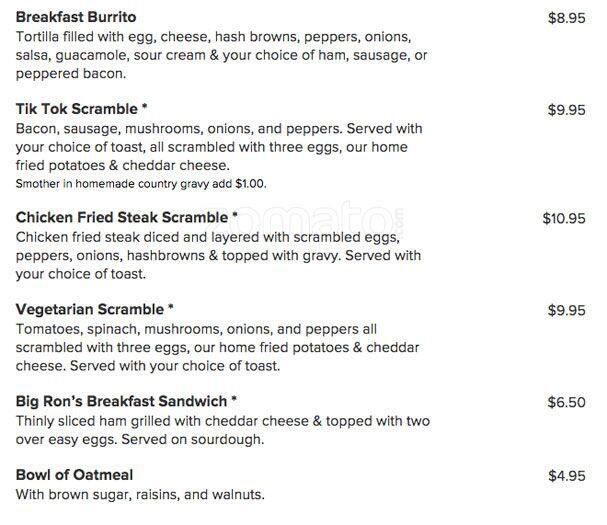Click the $6.50 sandwich price

pos(566,402)
